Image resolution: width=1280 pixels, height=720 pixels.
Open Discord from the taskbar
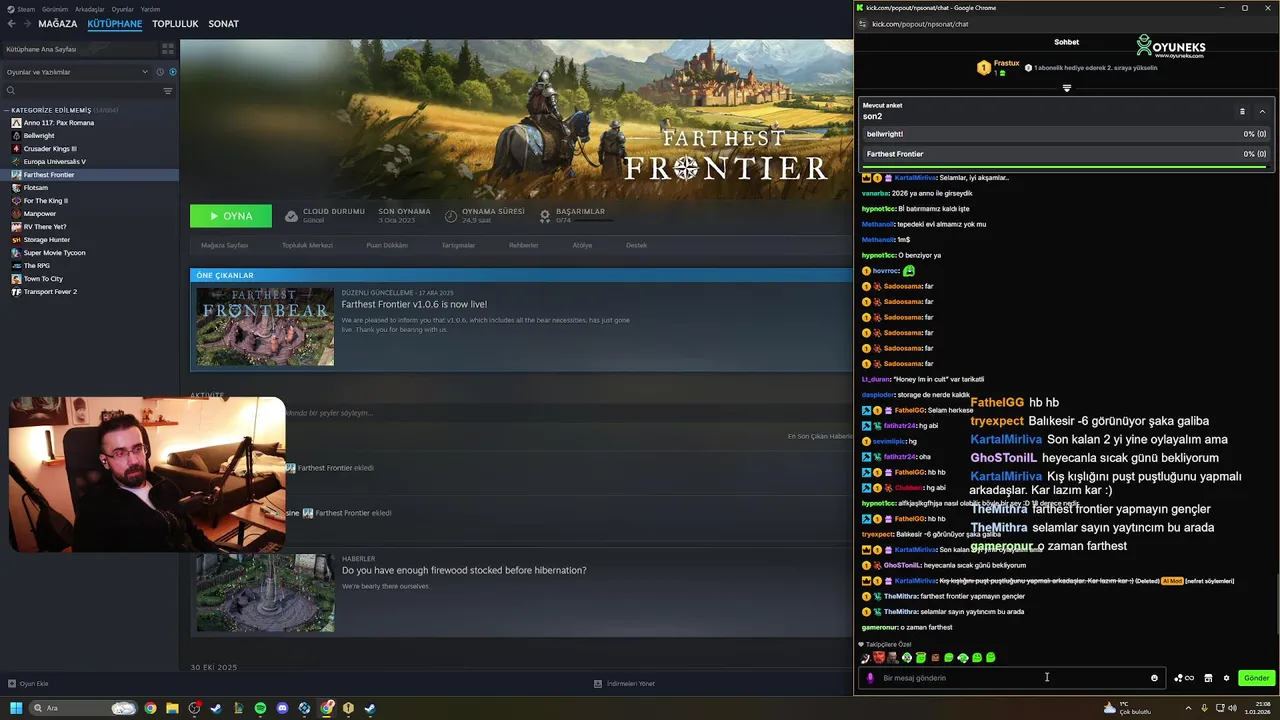tap(282, 708)
